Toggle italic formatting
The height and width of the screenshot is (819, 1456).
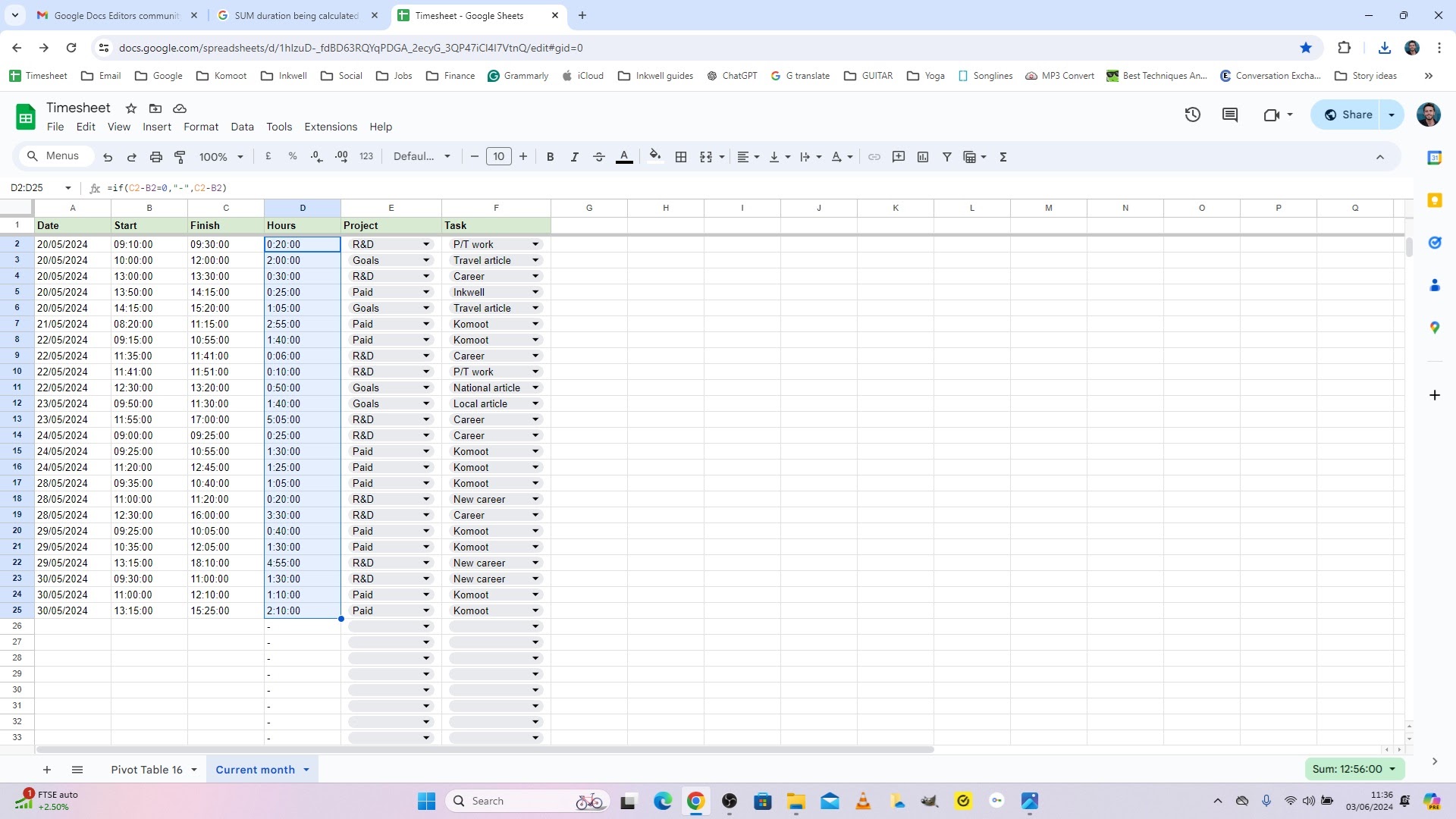click(574, 157)
